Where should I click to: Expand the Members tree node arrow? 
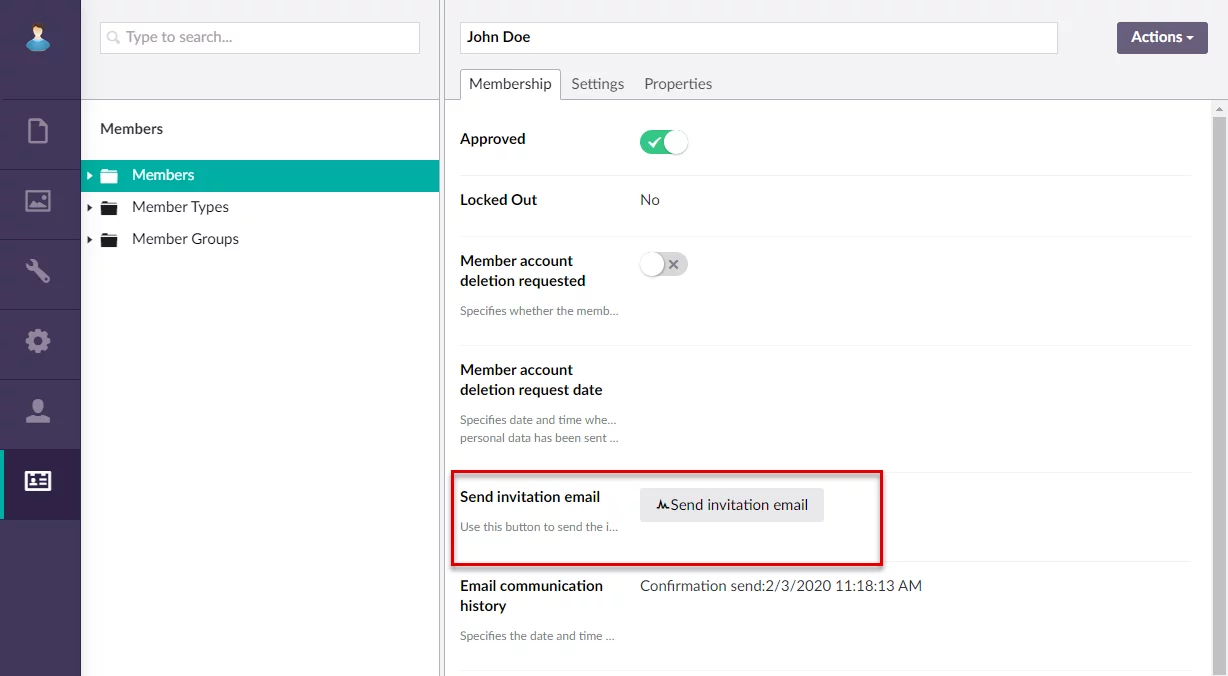[89, 176]
